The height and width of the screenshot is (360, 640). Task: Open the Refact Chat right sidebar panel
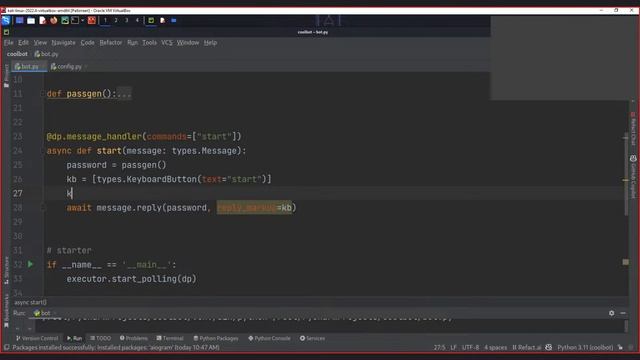click(x=633, y=129)
